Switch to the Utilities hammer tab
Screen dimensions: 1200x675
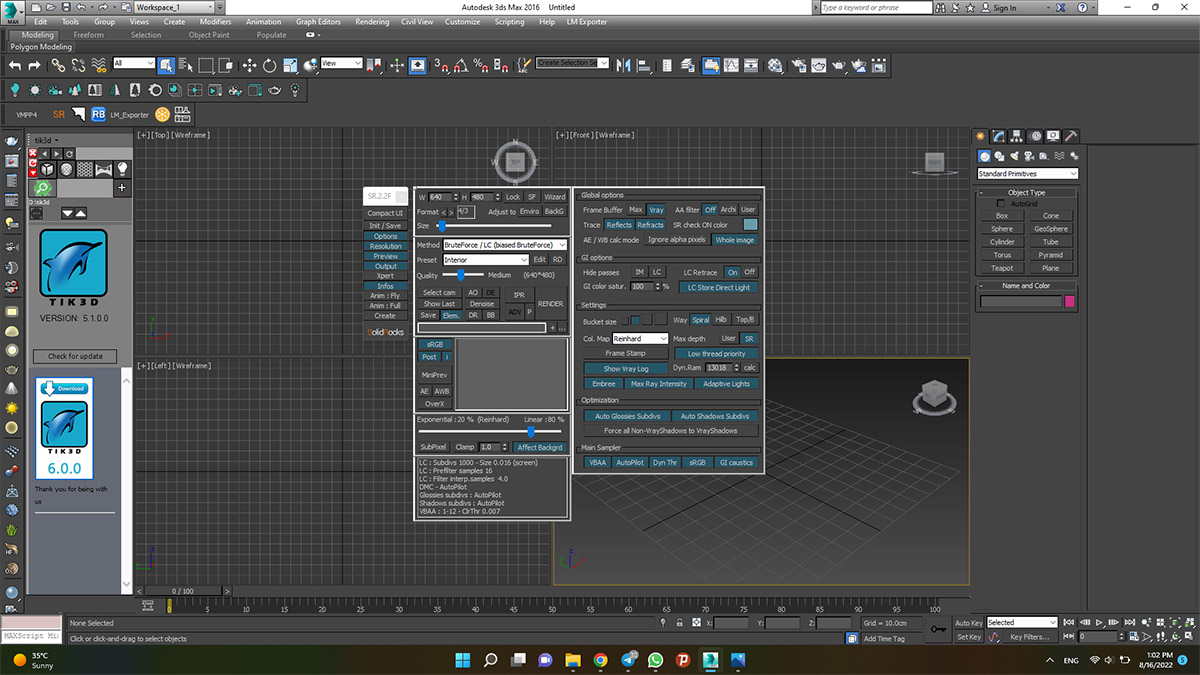1071,136
